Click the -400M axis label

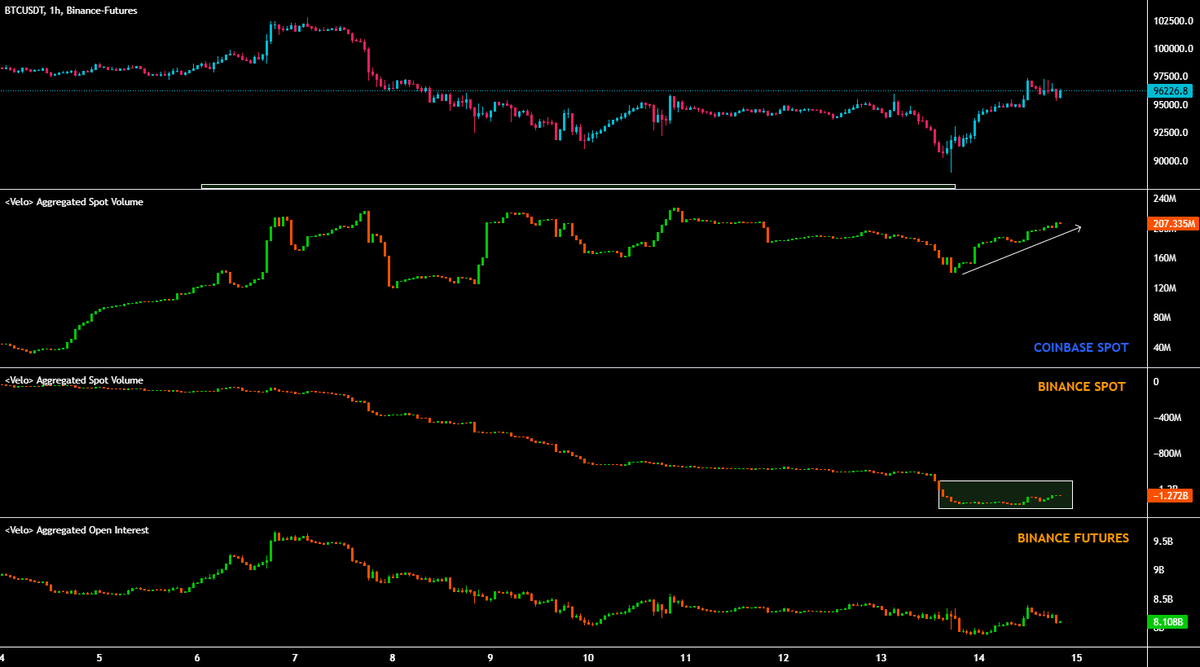(1166, 418)
